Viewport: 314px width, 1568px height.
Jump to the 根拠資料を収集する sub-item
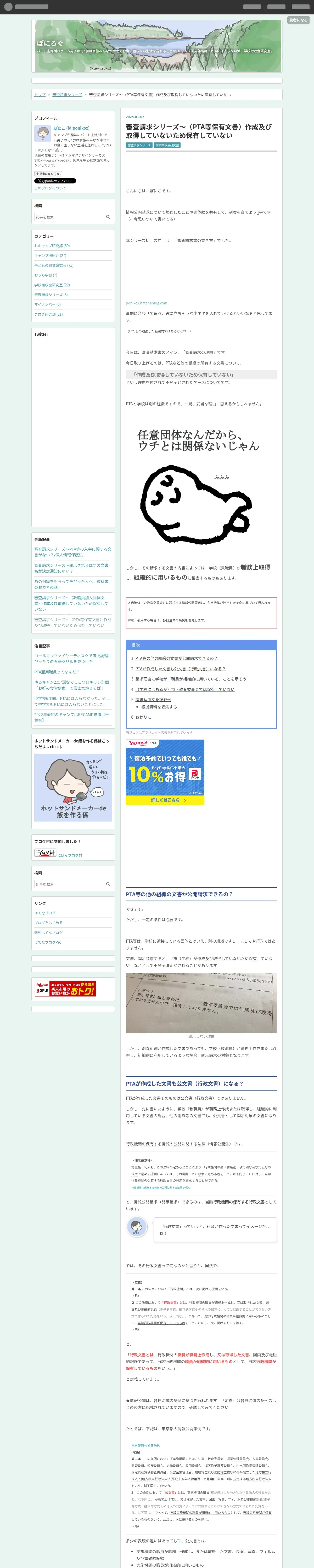pyautogui.click(x=159, y=707)
